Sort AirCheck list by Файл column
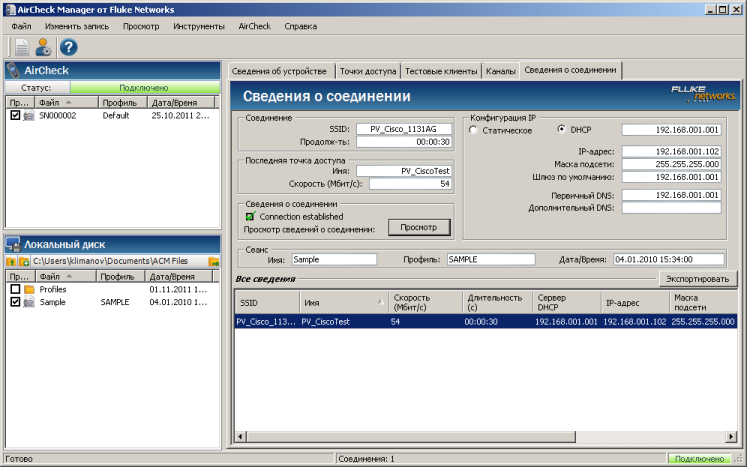This screenshot has height=467, width=747. pyautogui.click(x=67, y=102)
